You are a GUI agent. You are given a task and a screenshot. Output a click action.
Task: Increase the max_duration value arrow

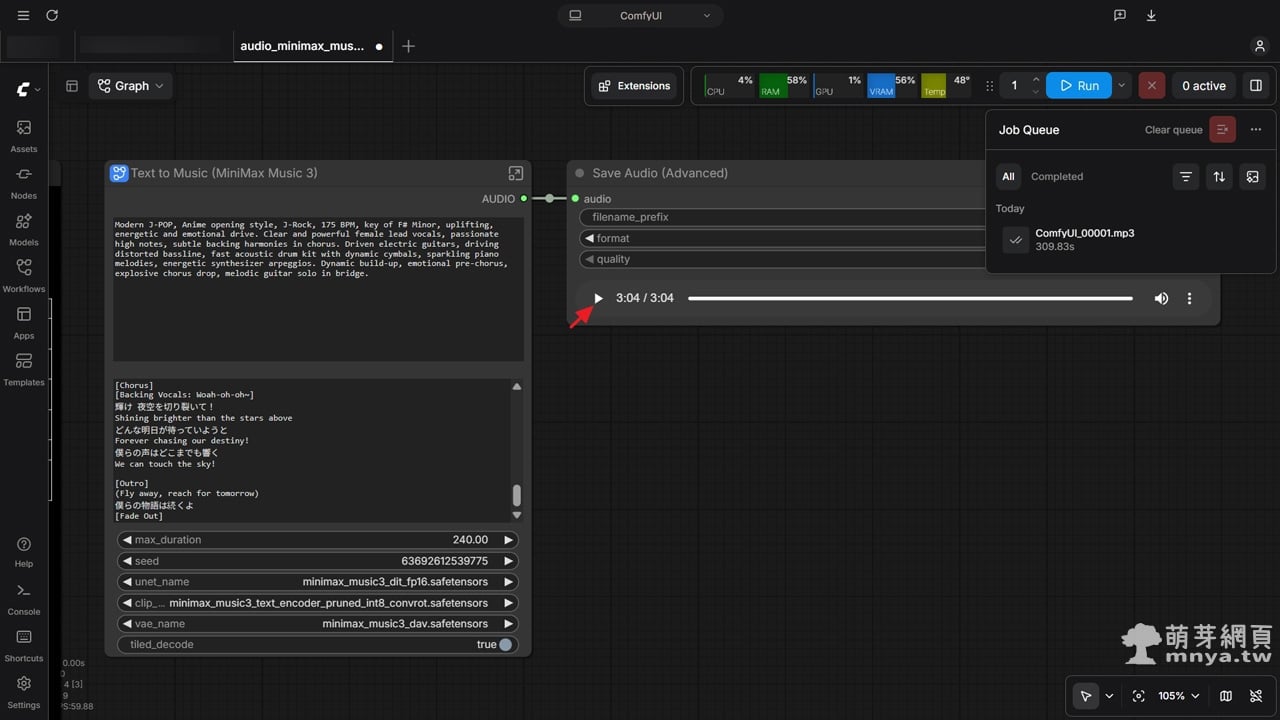click(x=509, y=540)
